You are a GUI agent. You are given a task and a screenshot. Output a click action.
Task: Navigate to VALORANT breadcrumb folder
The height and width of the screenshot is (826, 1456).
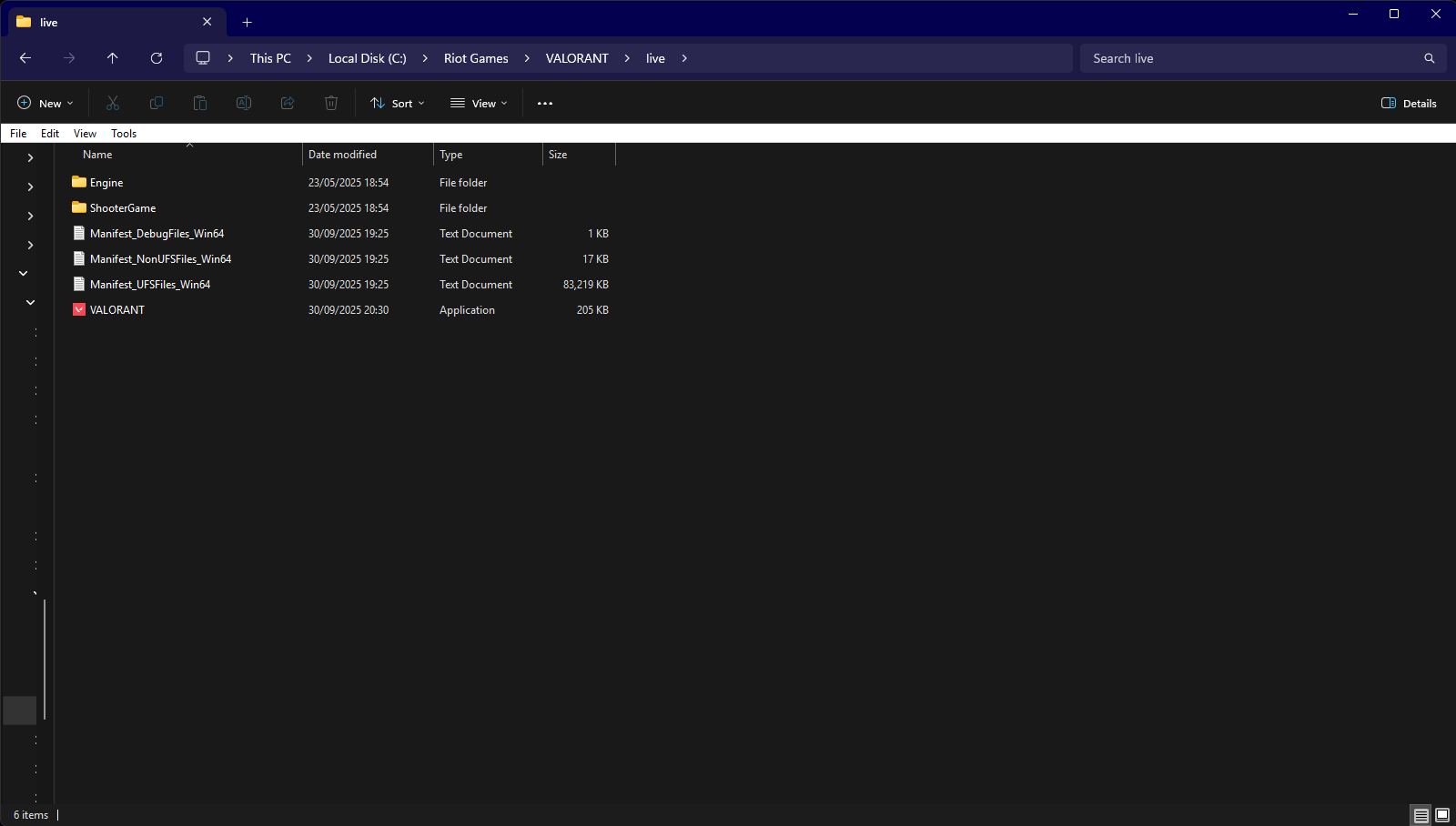pos(577,58)
